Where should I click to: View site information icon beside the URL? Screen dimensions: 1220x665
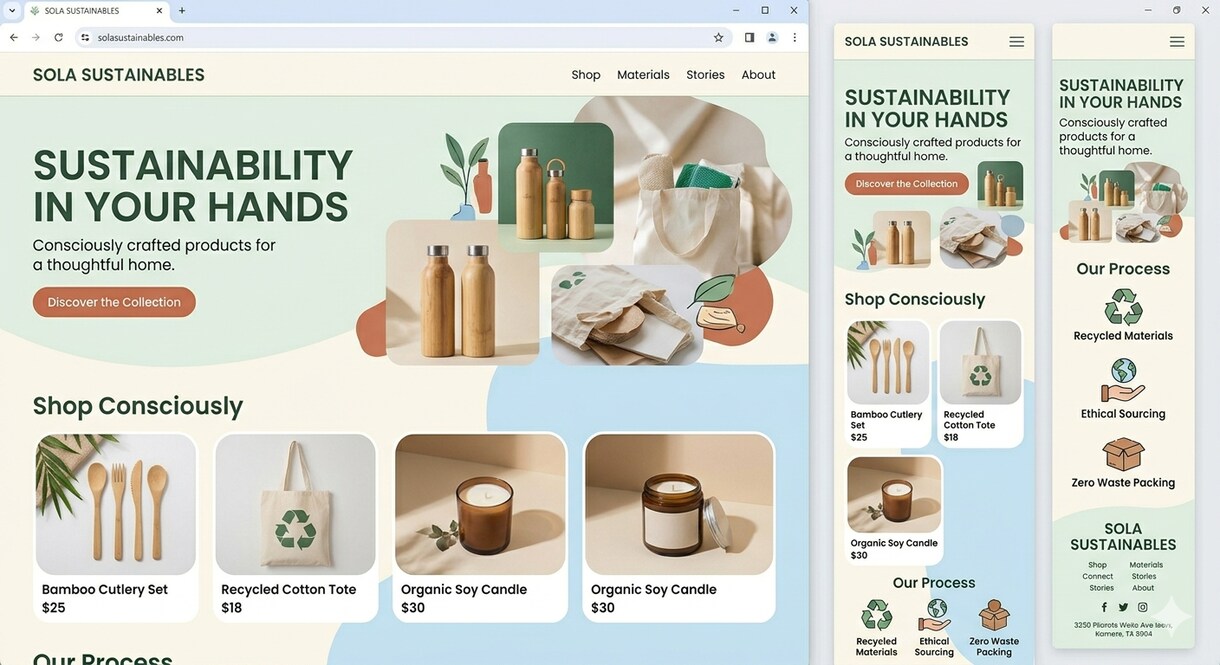86,37
